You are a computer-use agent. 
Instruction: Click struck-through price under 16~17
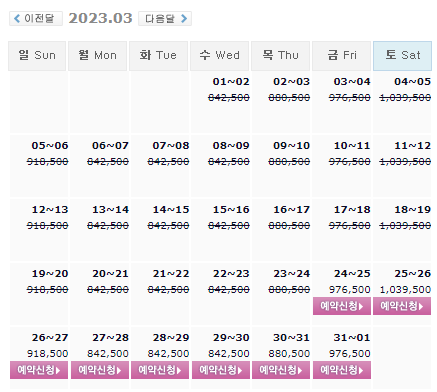[x=289, y=225]
